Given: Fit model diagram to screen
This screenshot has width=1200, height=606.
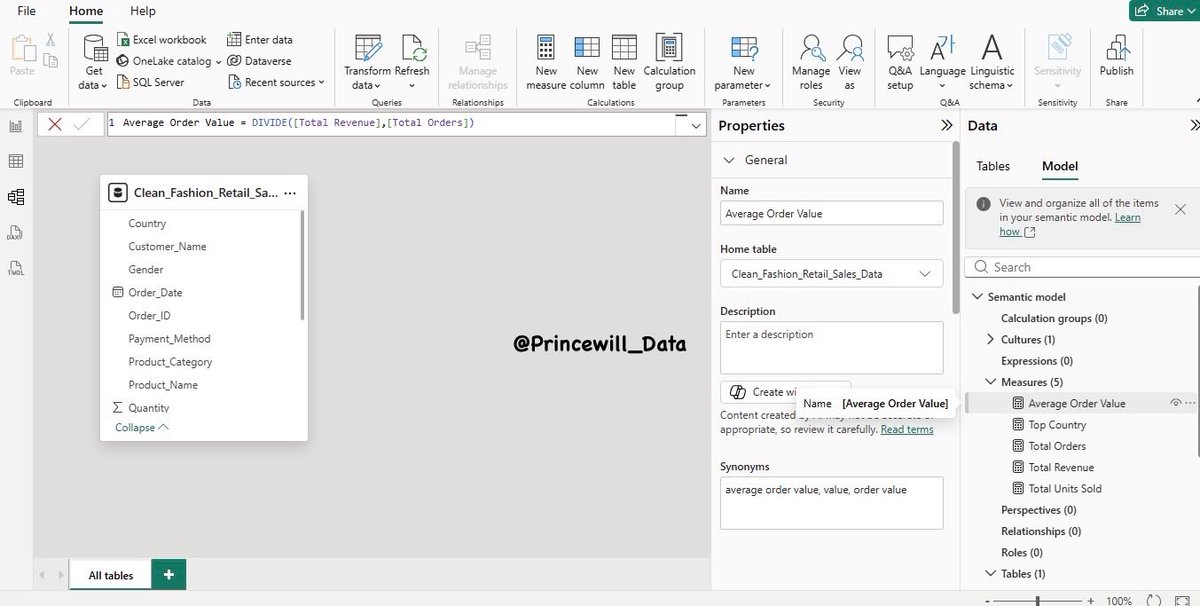Looking at the screenshot, I should click(1184, 601).
